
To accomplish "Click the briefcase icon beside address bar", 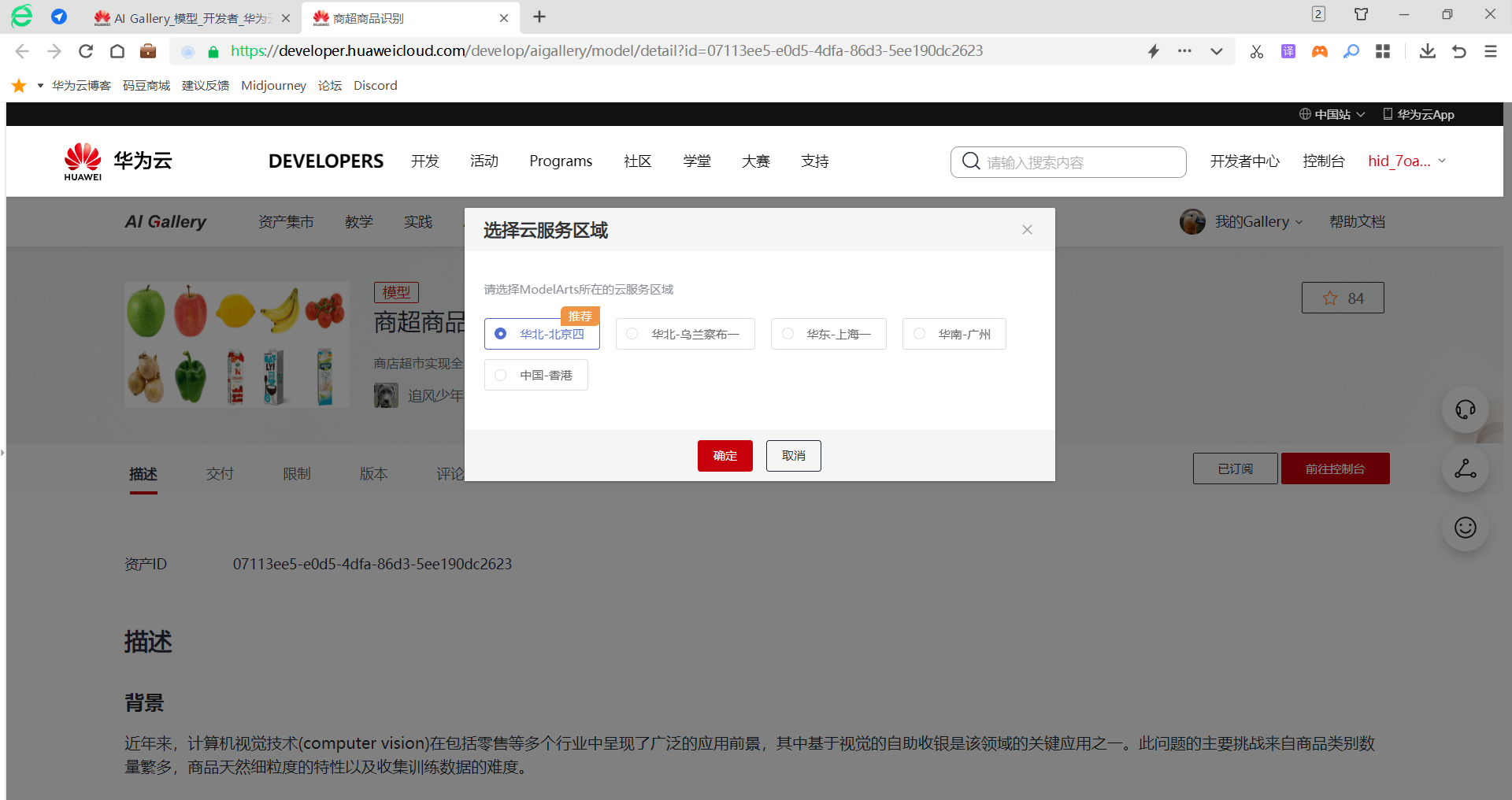I will coord(148,51).
